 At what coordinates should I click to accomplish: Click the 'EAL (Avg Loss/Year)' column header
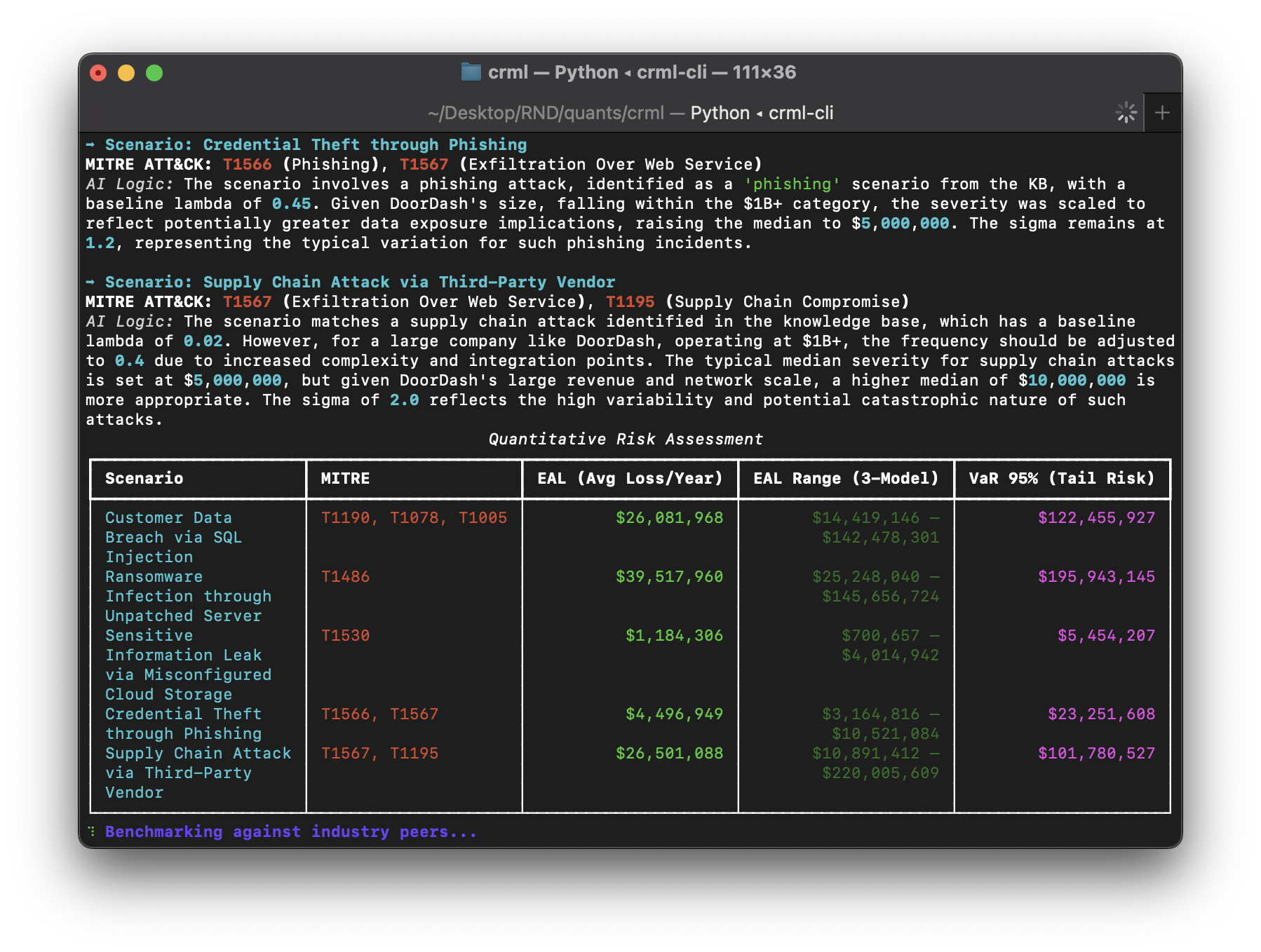[x=629, y=479]
